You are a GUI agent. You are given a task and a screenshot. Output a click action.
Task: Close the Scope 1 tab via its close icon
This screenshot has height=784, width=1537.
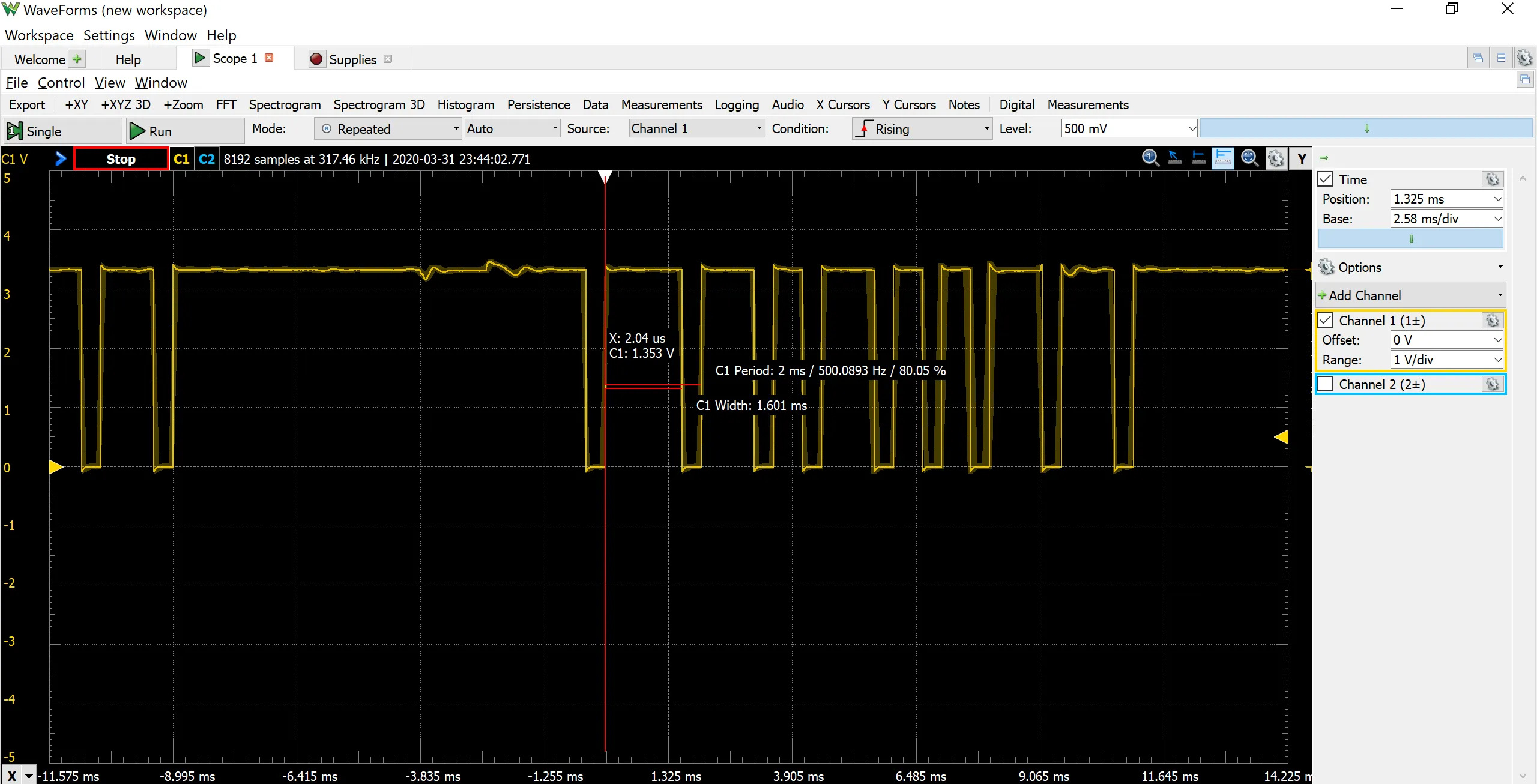point(270,58)
